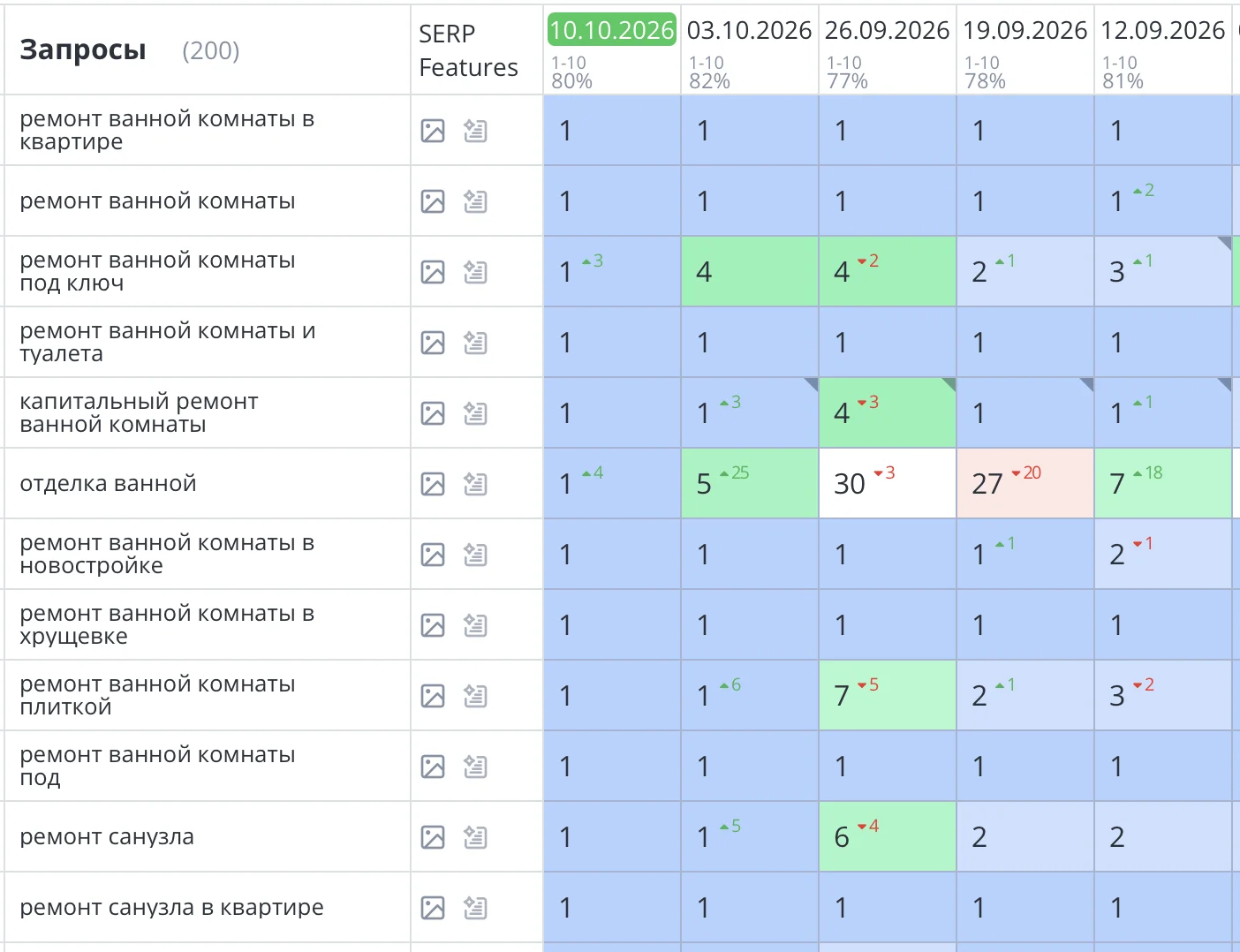The height and width of the screenshot is (952, 1240).
Task: Click snippet list icon for 'ремонт санузла в квартире'
Action: [475, 908]
